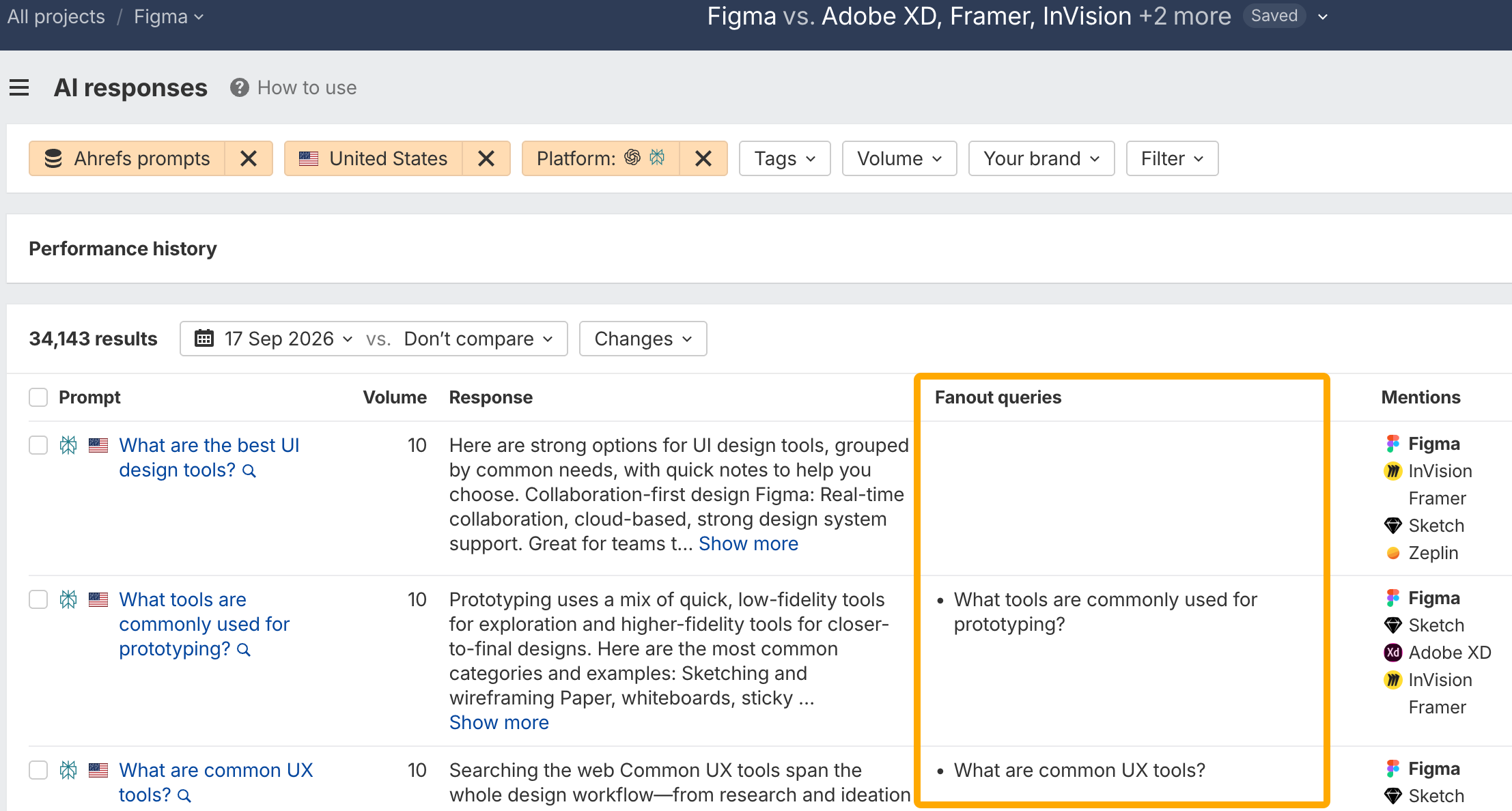This screenshot has width=1512, height=811.
Task: InVision logo in prototyping row mentions
Action: 1392,680
